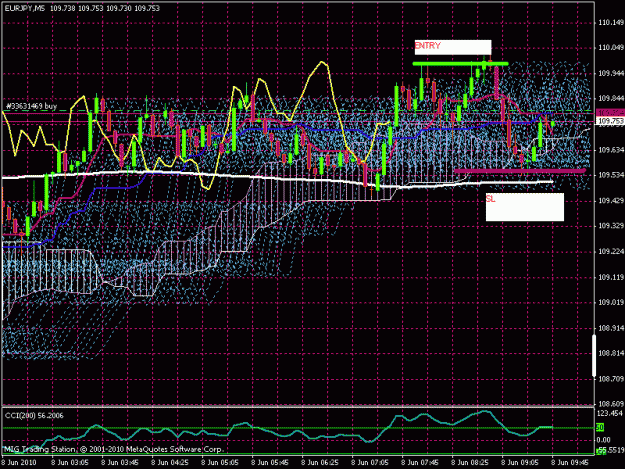Click the 109.019 price axis label
The width and height of the screenshot is (625, 469).
(x=611, y=302)
